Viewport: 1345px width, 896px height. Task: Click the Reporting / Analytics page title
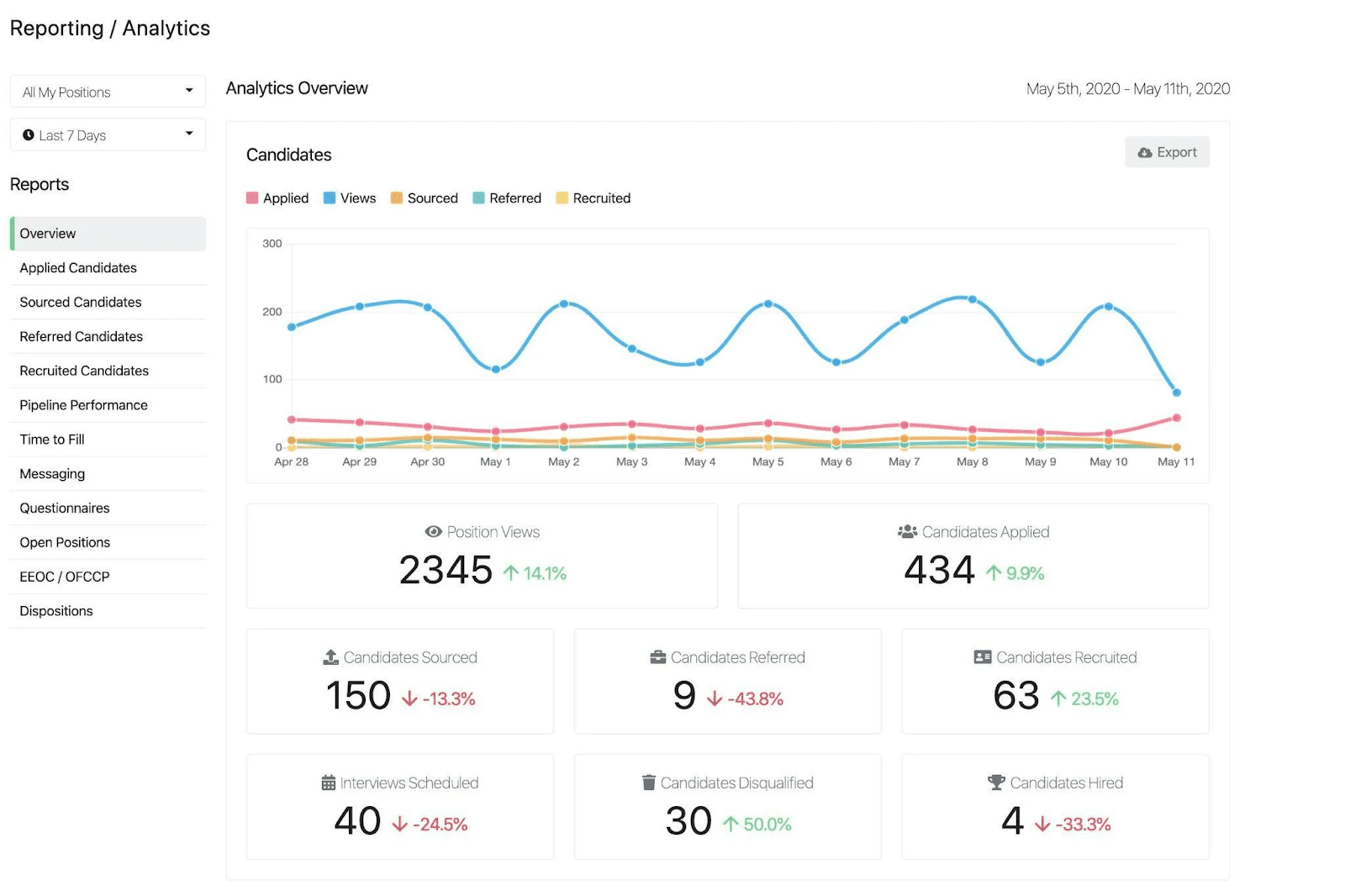pos(110,29)
